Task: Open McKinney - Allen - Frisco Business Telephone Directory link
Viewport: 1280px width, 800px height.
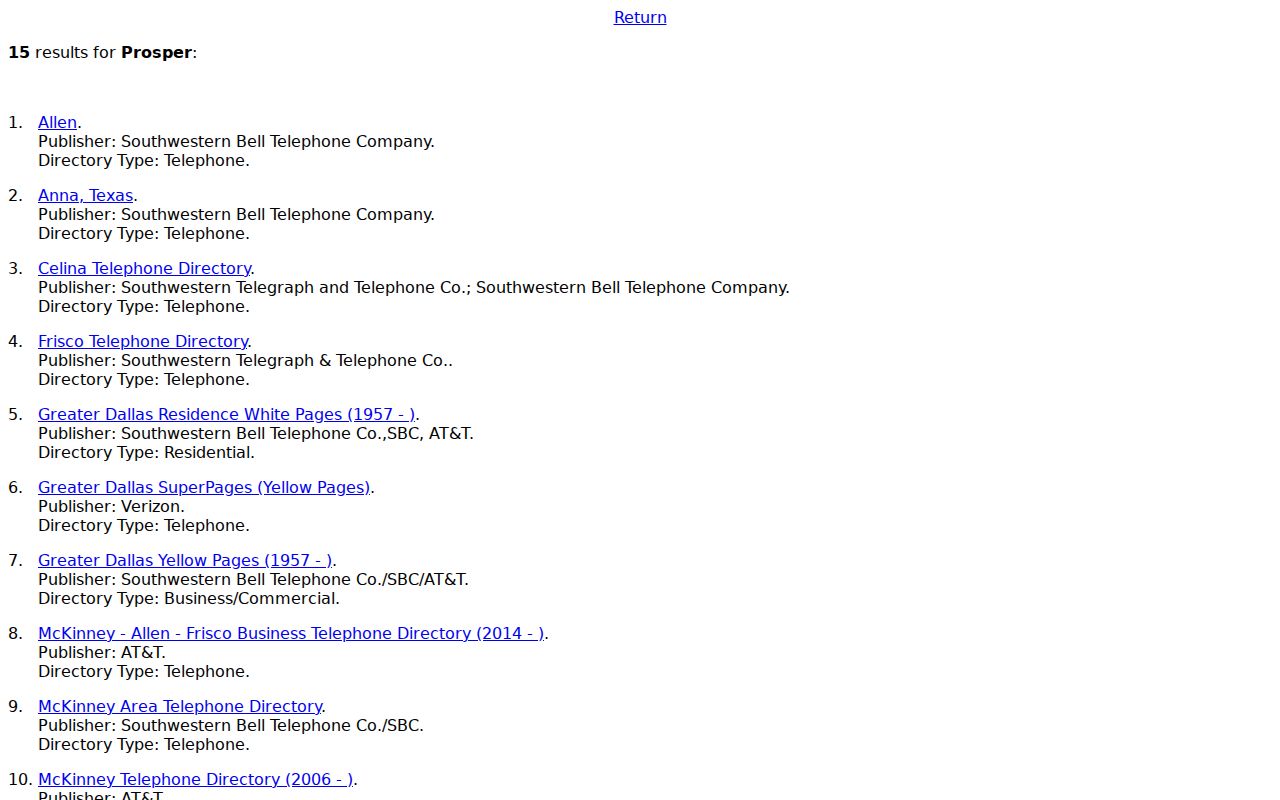Action: pyautogui.click(x=291, y=633)
